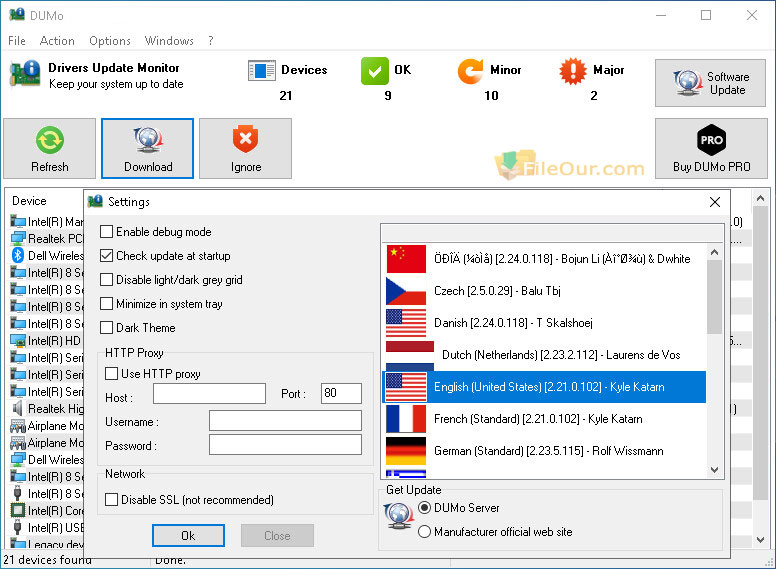This screenshot has height=569, width=776.
Task: Click the Czech flag icon
Action: [406, 291]
